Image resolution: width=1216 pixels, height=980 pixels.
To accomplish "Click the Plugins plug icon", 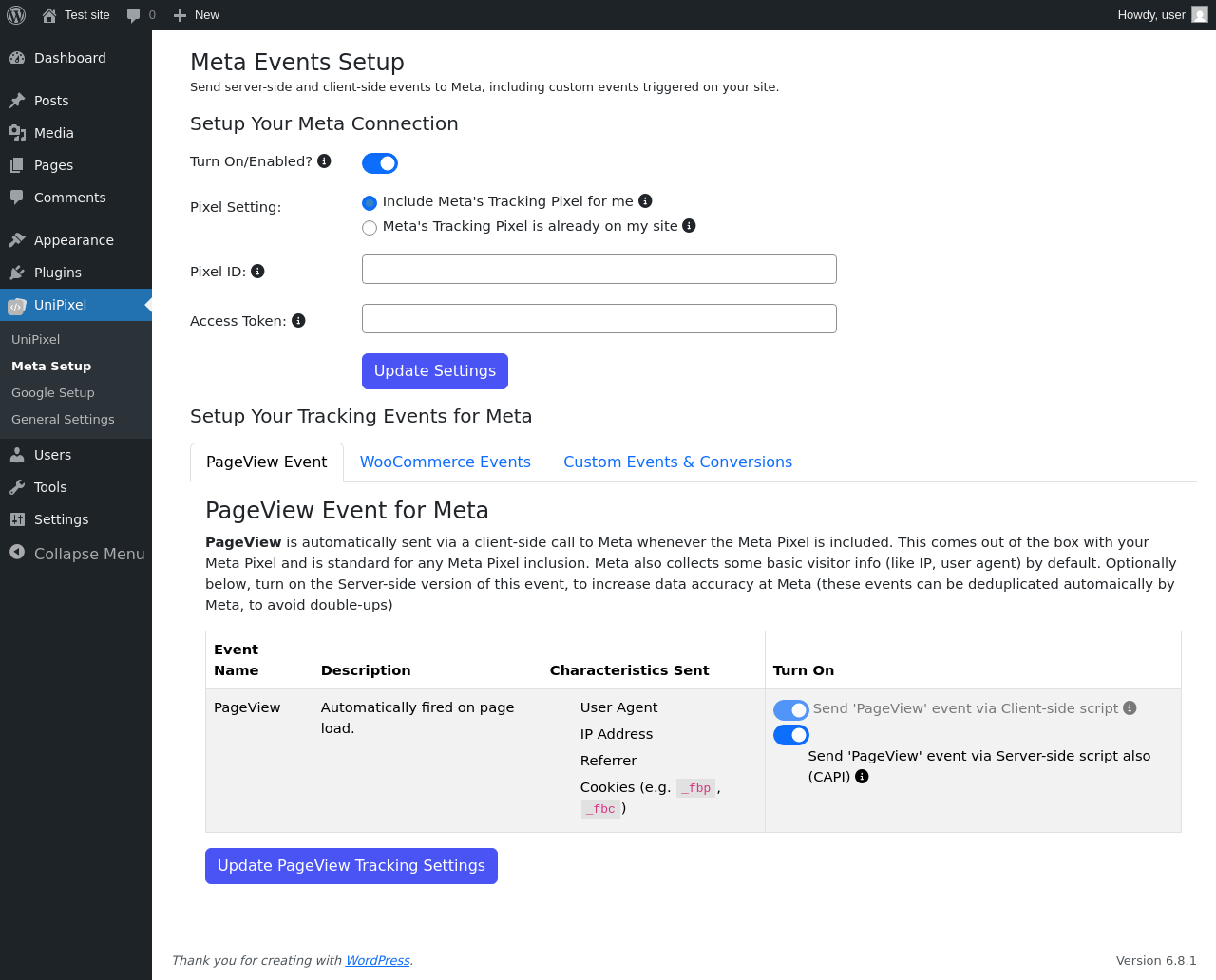I will pyautogui.click(x=17, y=273).
